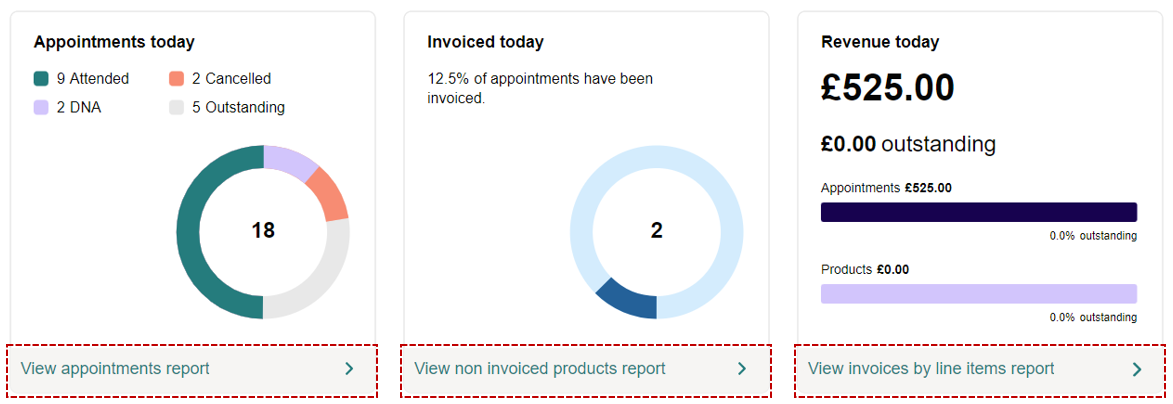Open View non invoiced products report
The height and width of the screenshot is (404, 1173).
(585, 369)
